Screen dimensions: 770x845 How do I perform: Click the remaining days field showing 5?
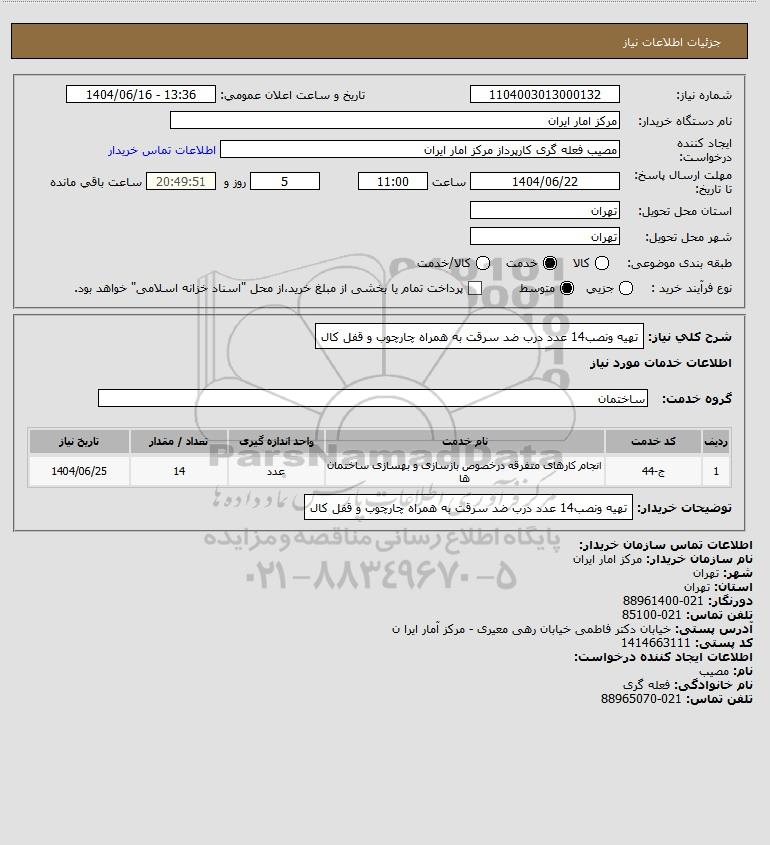[x=285, y=181]
